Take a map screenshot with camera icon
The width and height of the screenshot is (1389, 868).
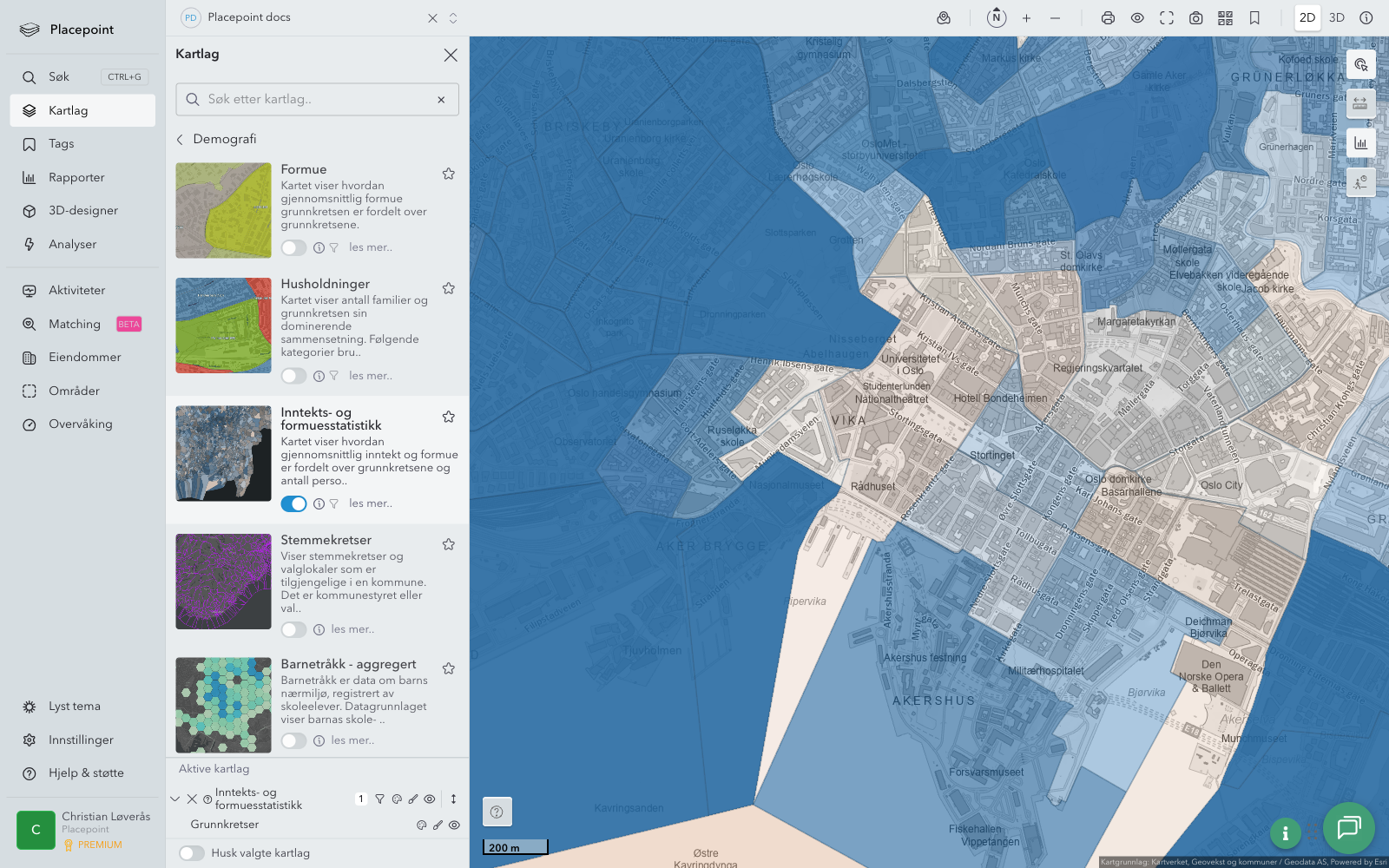point(1195,17)
